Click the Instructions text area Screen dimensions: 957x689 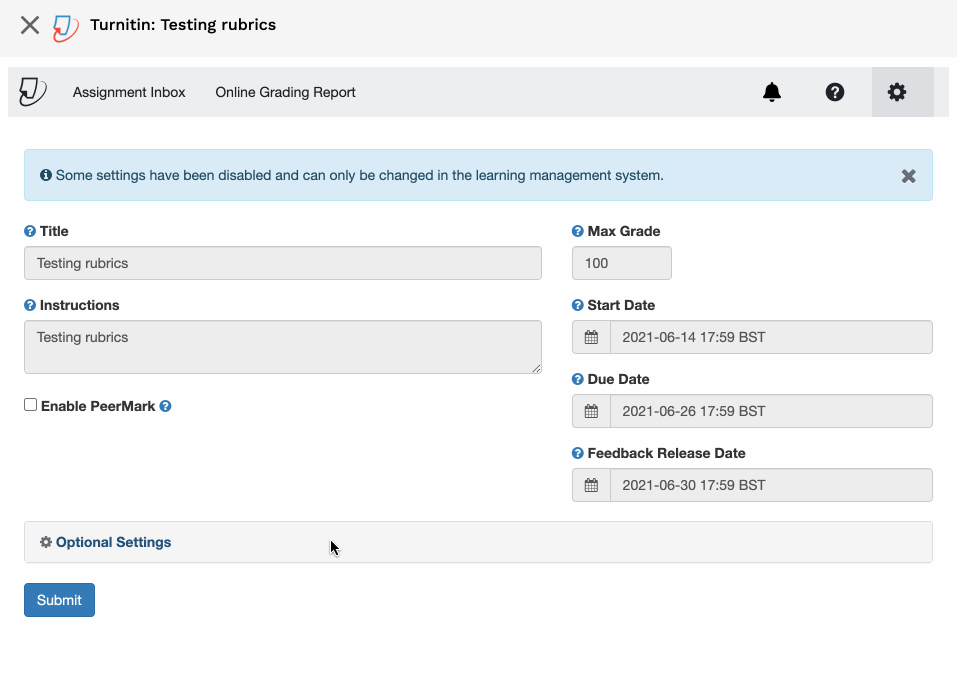283,347
